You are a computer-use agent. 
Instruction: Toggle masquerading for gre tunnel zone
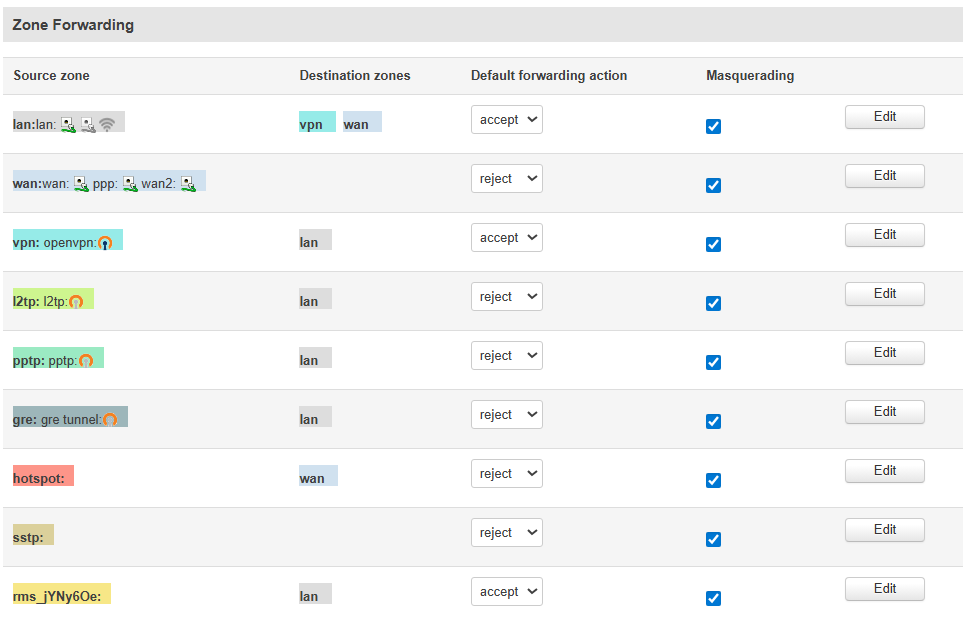pyautogui.click(x=713, y=421)
